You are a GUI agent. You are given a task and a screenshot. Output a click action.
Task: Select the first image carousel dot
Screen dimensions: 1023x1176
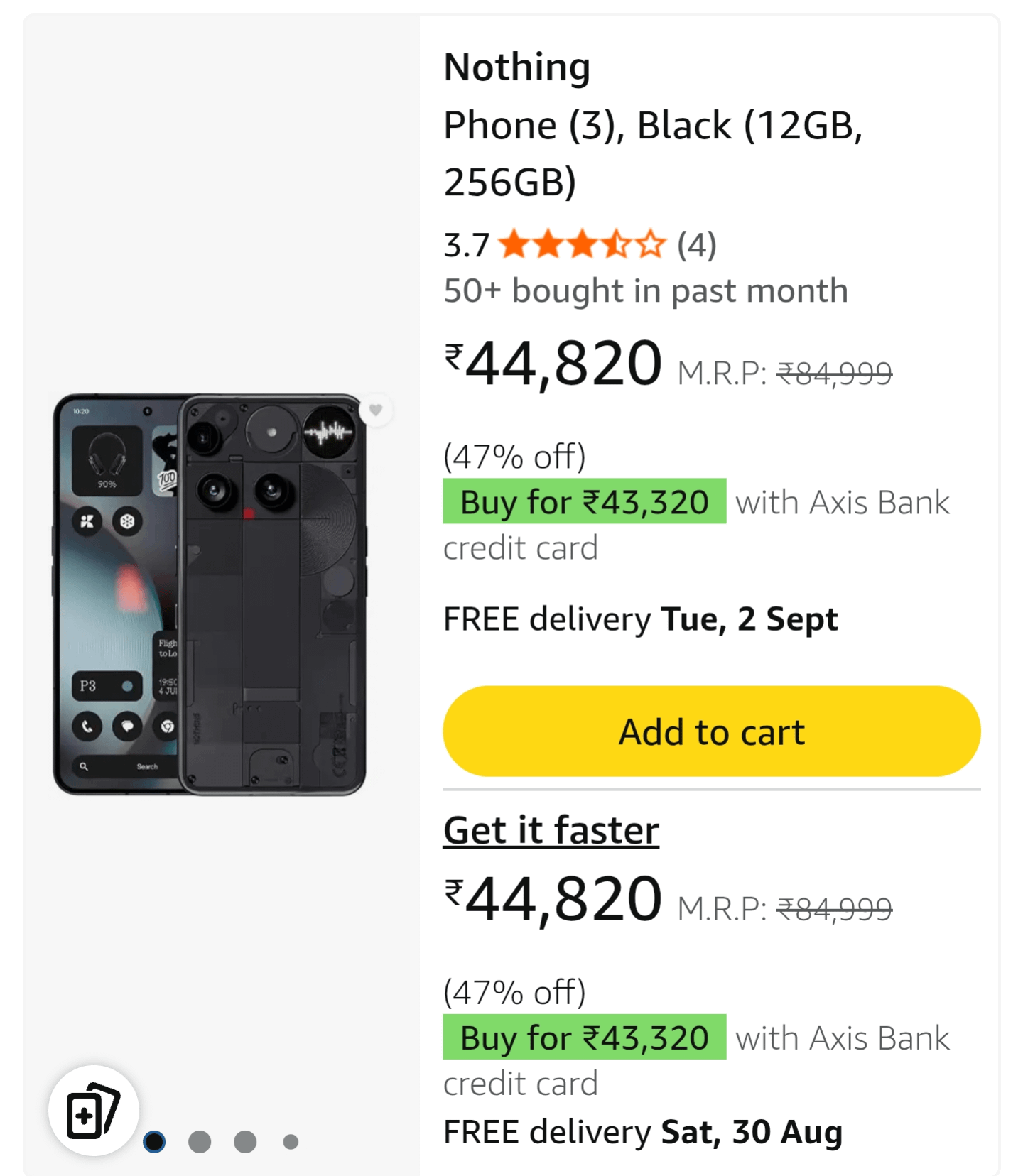[x=154, y=1141]
